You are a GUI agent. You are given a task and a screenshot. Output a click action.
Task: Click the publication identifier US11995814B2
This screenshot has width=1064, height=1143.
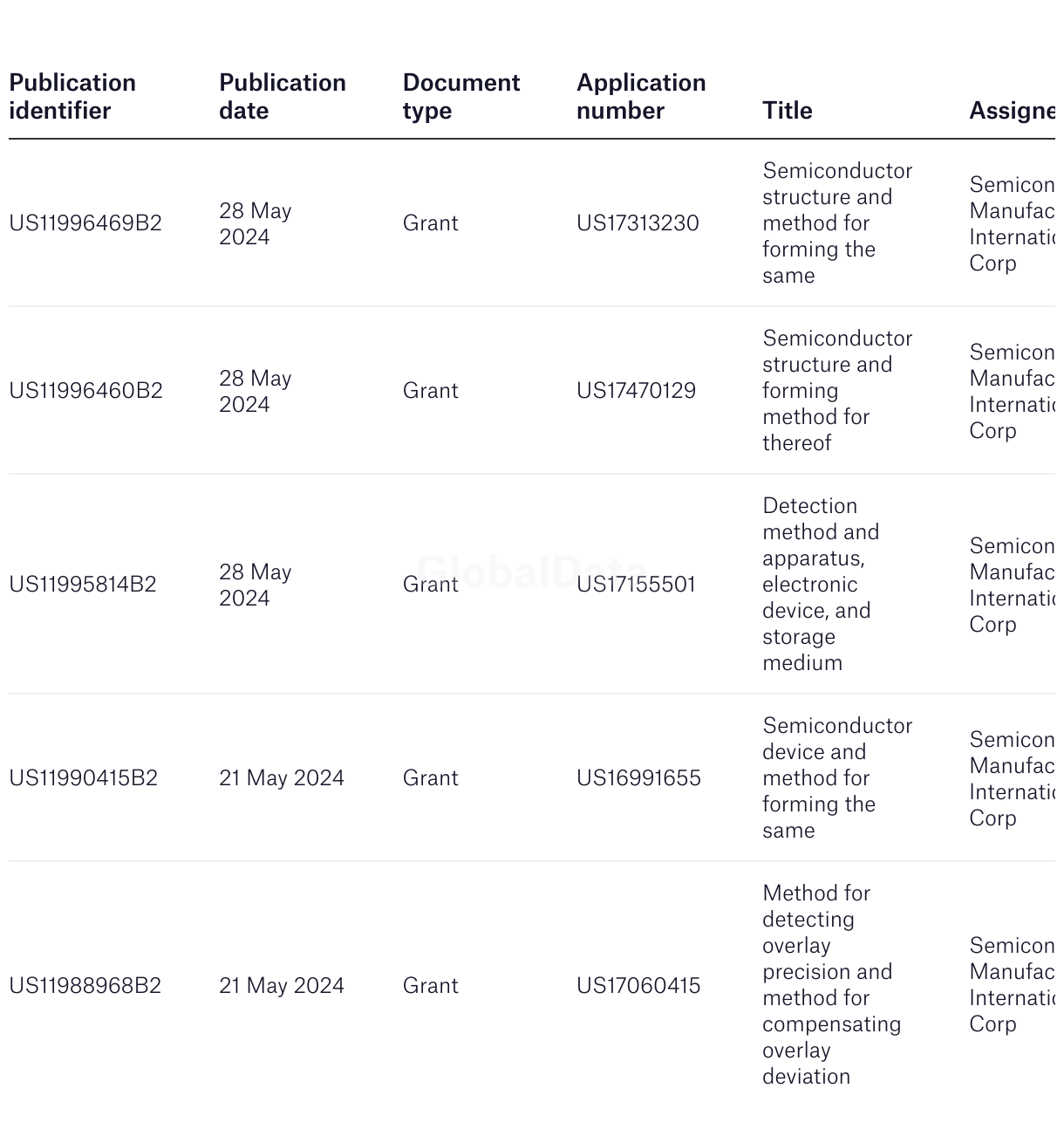tap(83, 585)
